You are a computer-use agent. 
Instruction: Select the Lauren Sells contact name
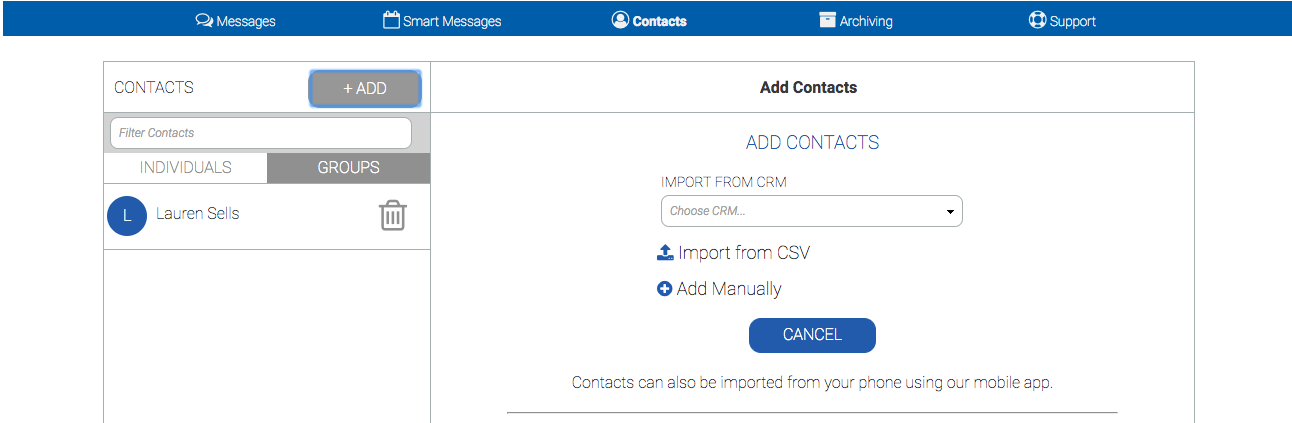198,214
